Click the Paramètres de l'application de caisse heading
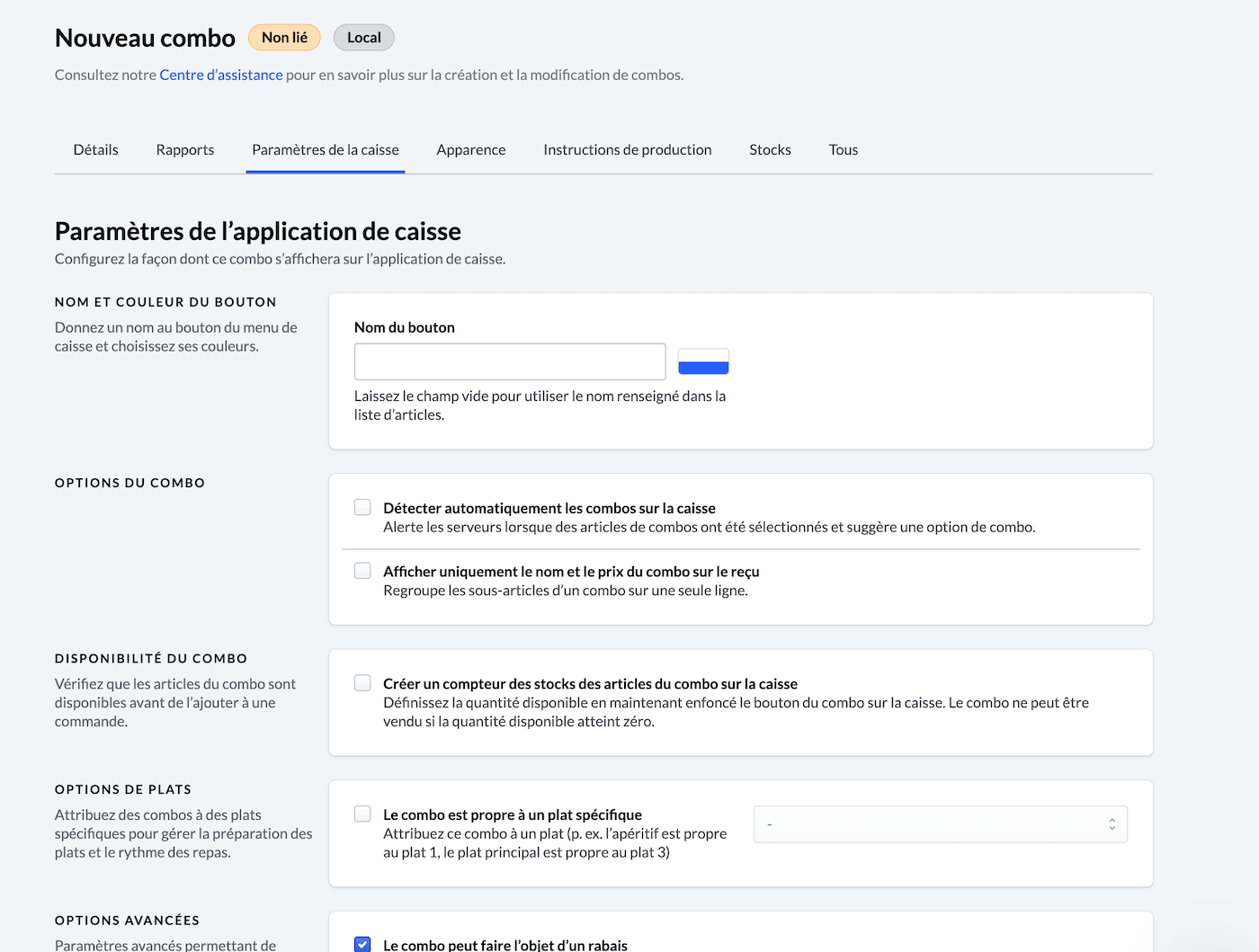 [x=258, y=231]
